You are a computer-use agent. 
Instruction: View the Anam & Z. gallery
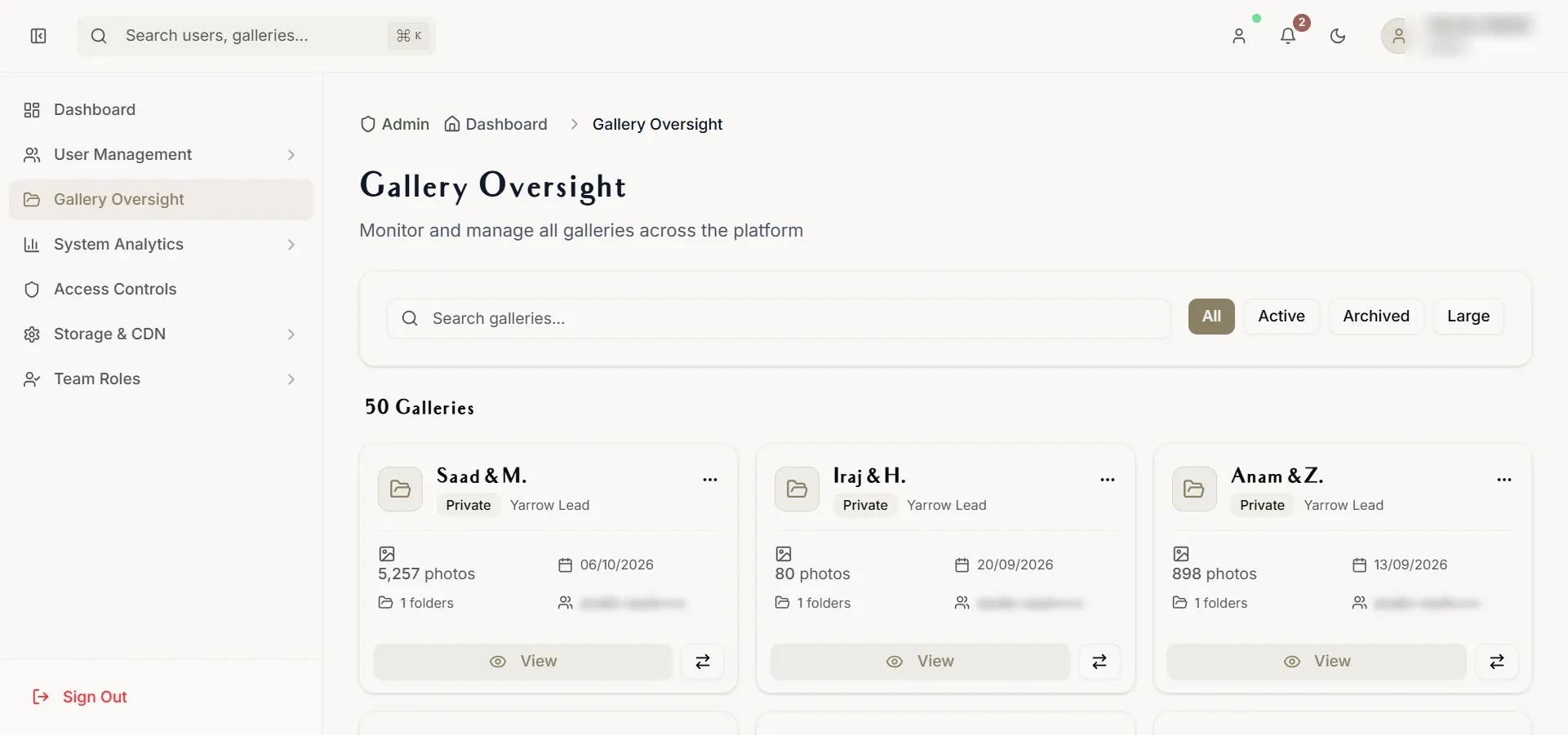[x=1317, y=662]
